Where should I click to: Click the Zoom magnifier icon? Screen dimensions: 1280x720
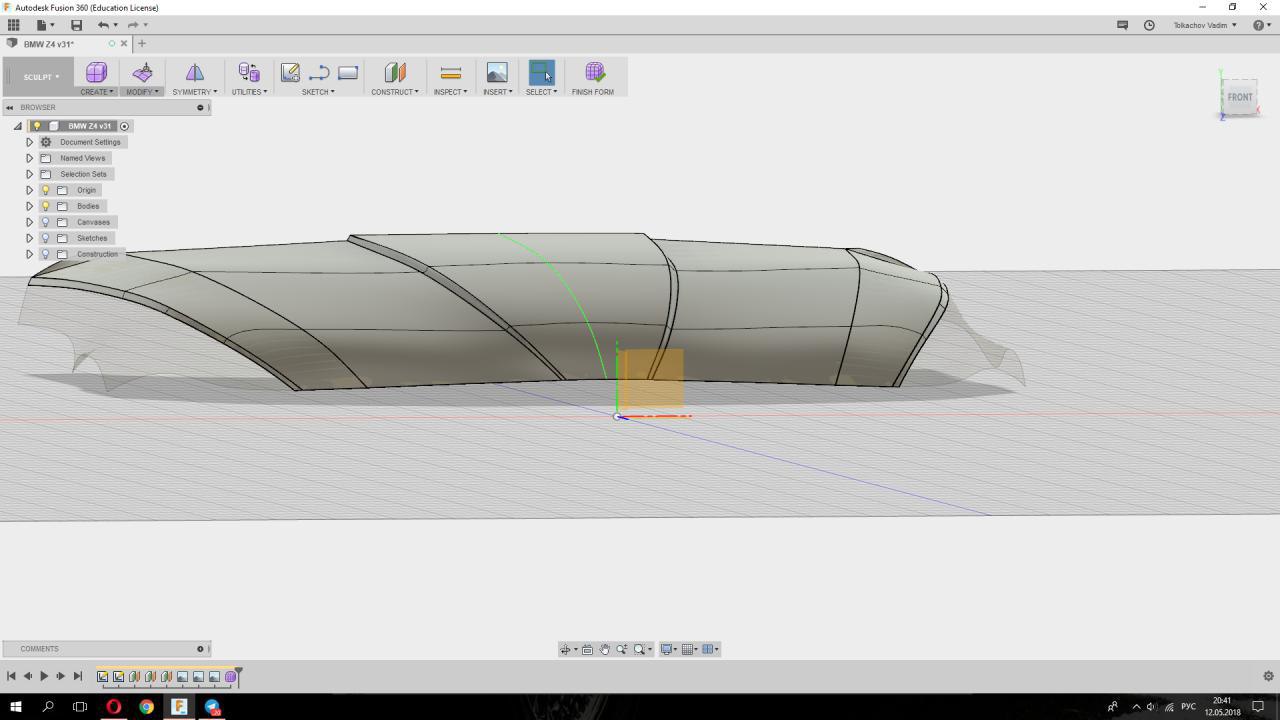coord(622,649)
